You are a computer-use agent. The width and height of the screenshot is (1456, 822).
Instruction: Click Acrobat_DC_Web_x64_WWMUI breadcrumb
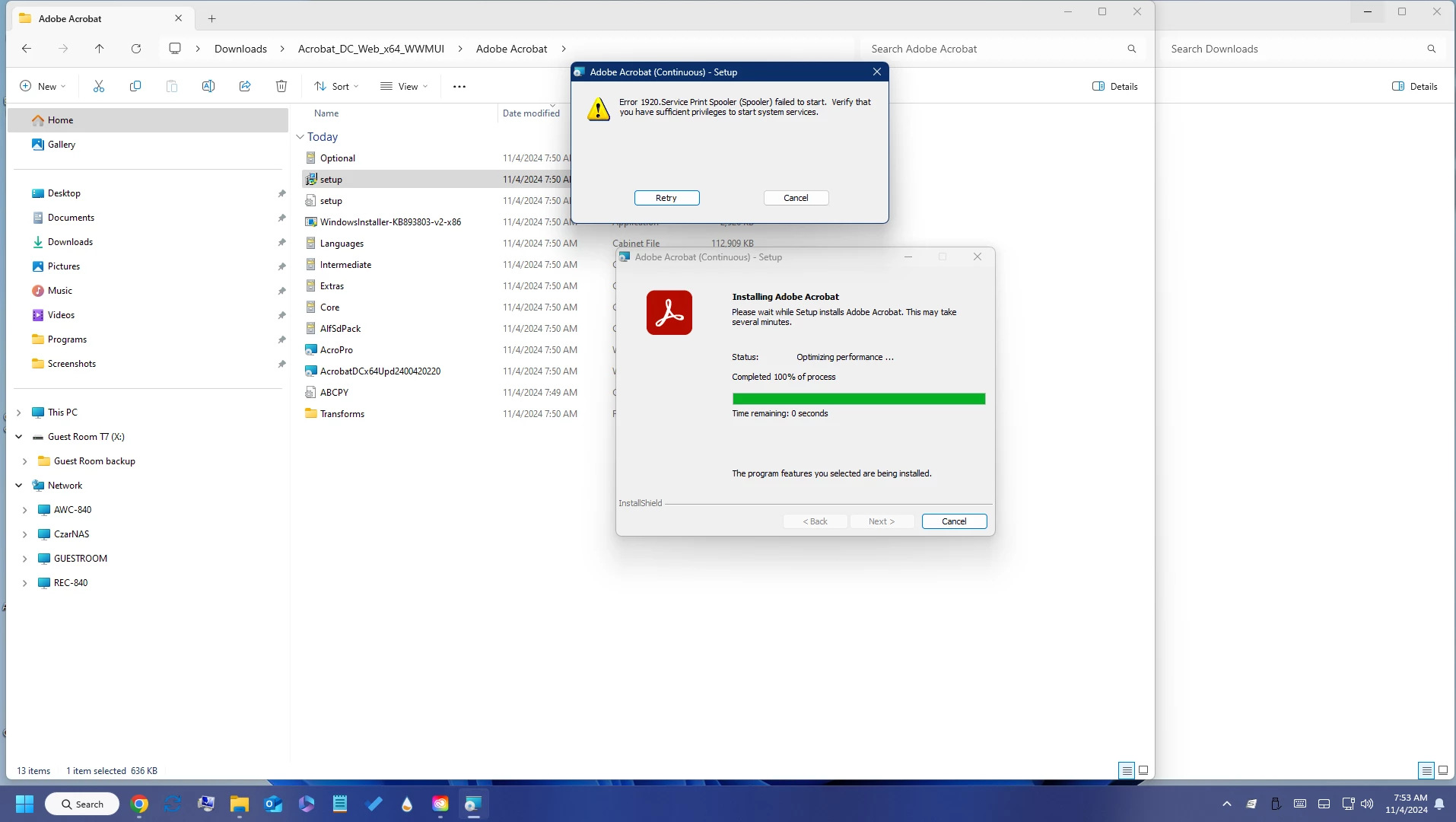(371, 49)
